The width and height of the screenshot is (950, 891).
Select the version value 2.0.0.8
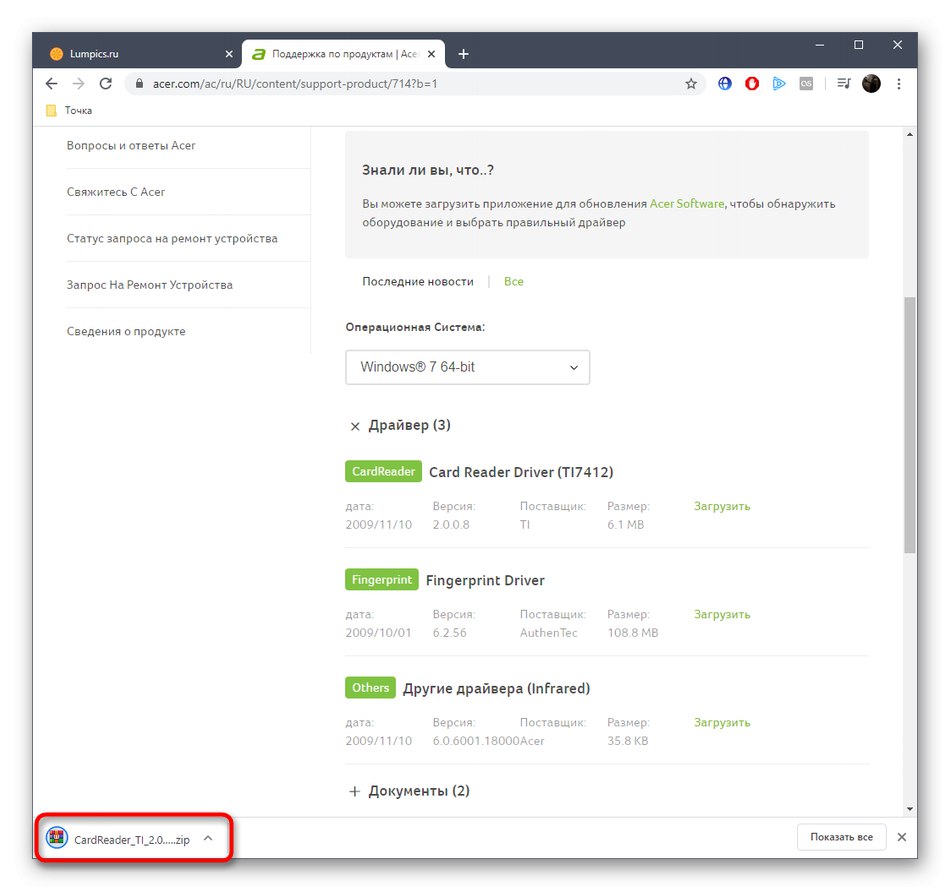tap(451, 525)
